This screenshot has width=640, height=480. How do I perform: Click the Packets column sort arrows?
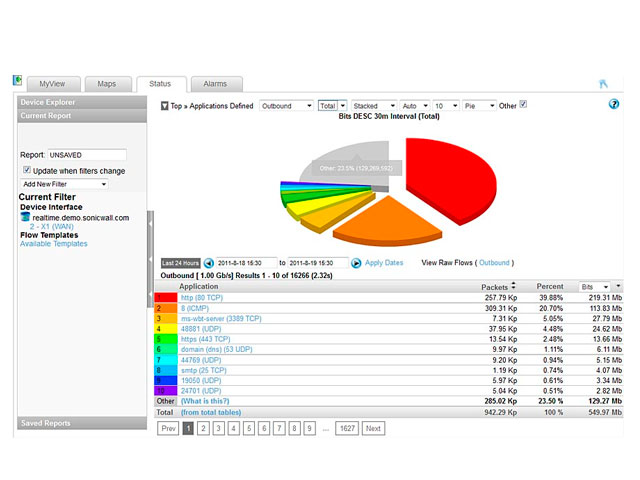[514, 287]
